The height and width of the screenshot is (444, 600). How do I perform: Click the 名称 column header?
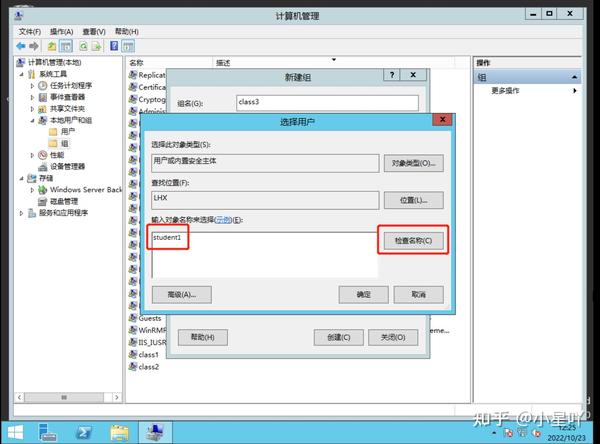(168, 62)
